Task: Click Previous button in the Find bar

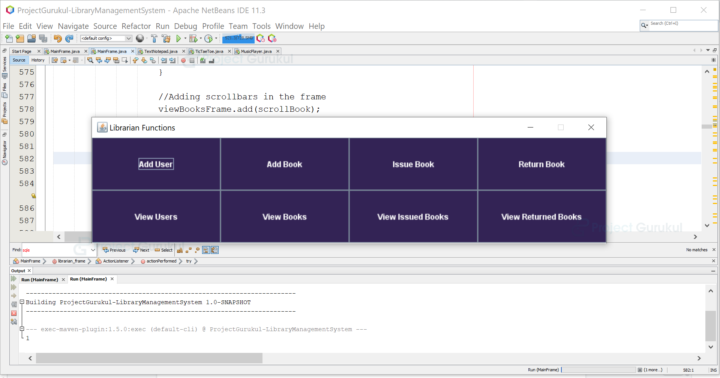Action: [x=114, y=250]
